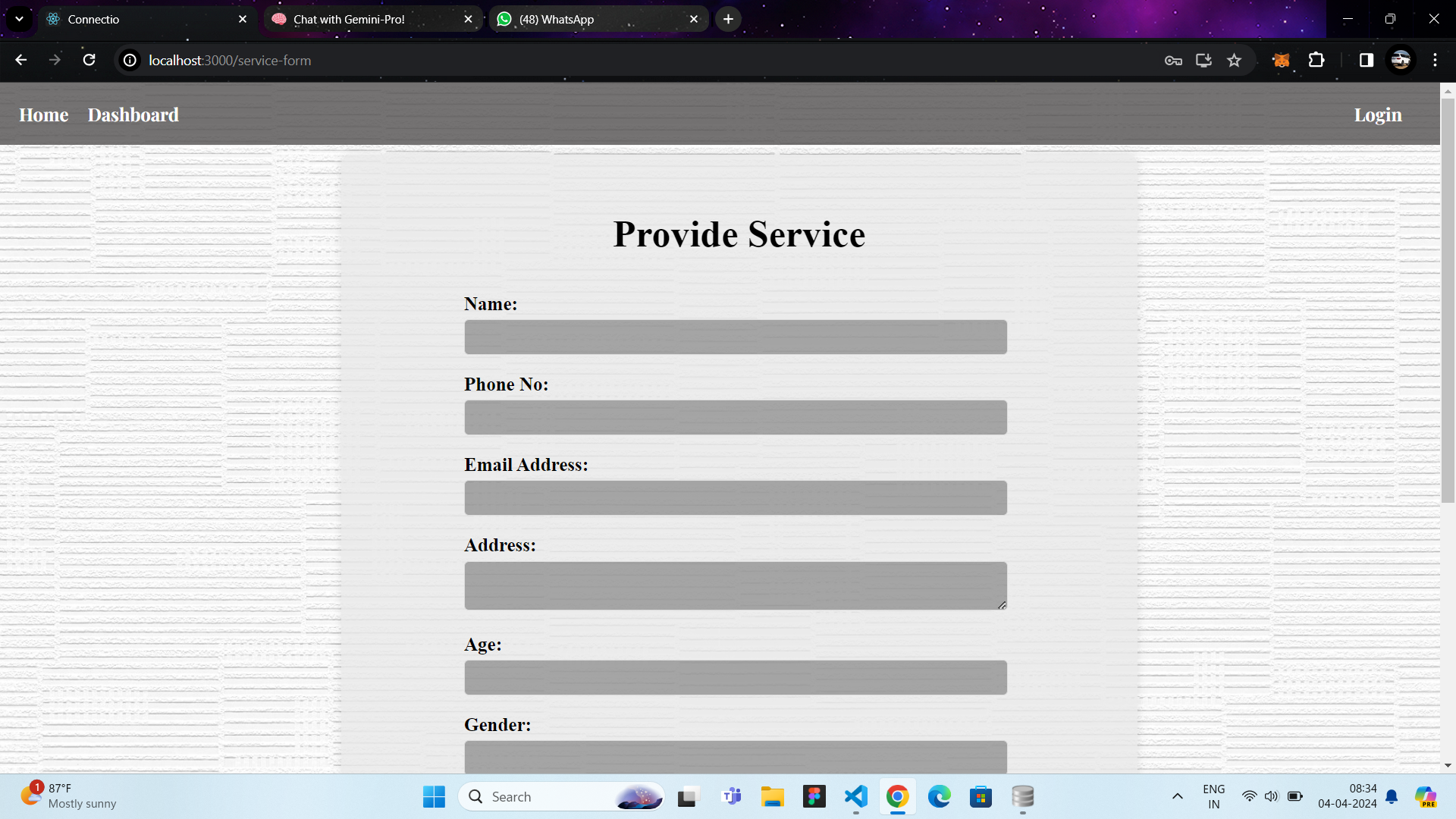This screenshot has height=819, width=1456.
Task: Switch to Chat with Gemini-Pro tab
Action: pyautogui.click(x=349, y=19)
